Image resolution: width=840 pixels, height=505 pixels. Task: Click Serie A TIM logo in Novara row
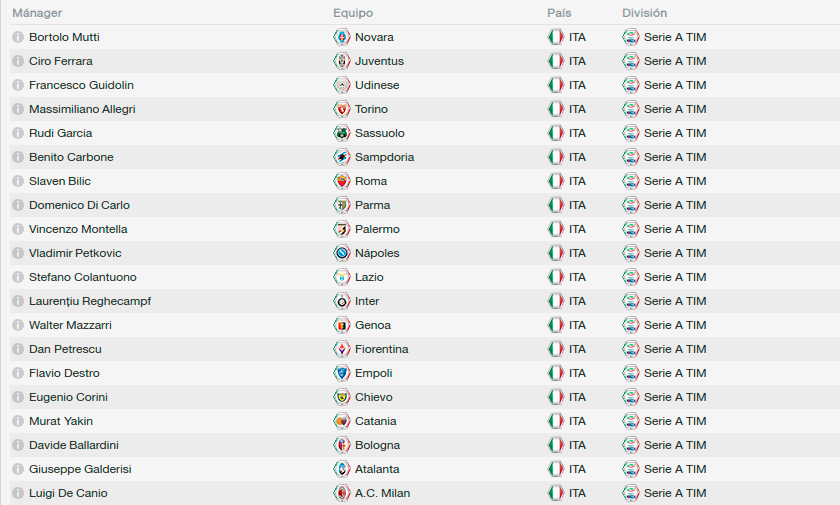tap(631, 37)
